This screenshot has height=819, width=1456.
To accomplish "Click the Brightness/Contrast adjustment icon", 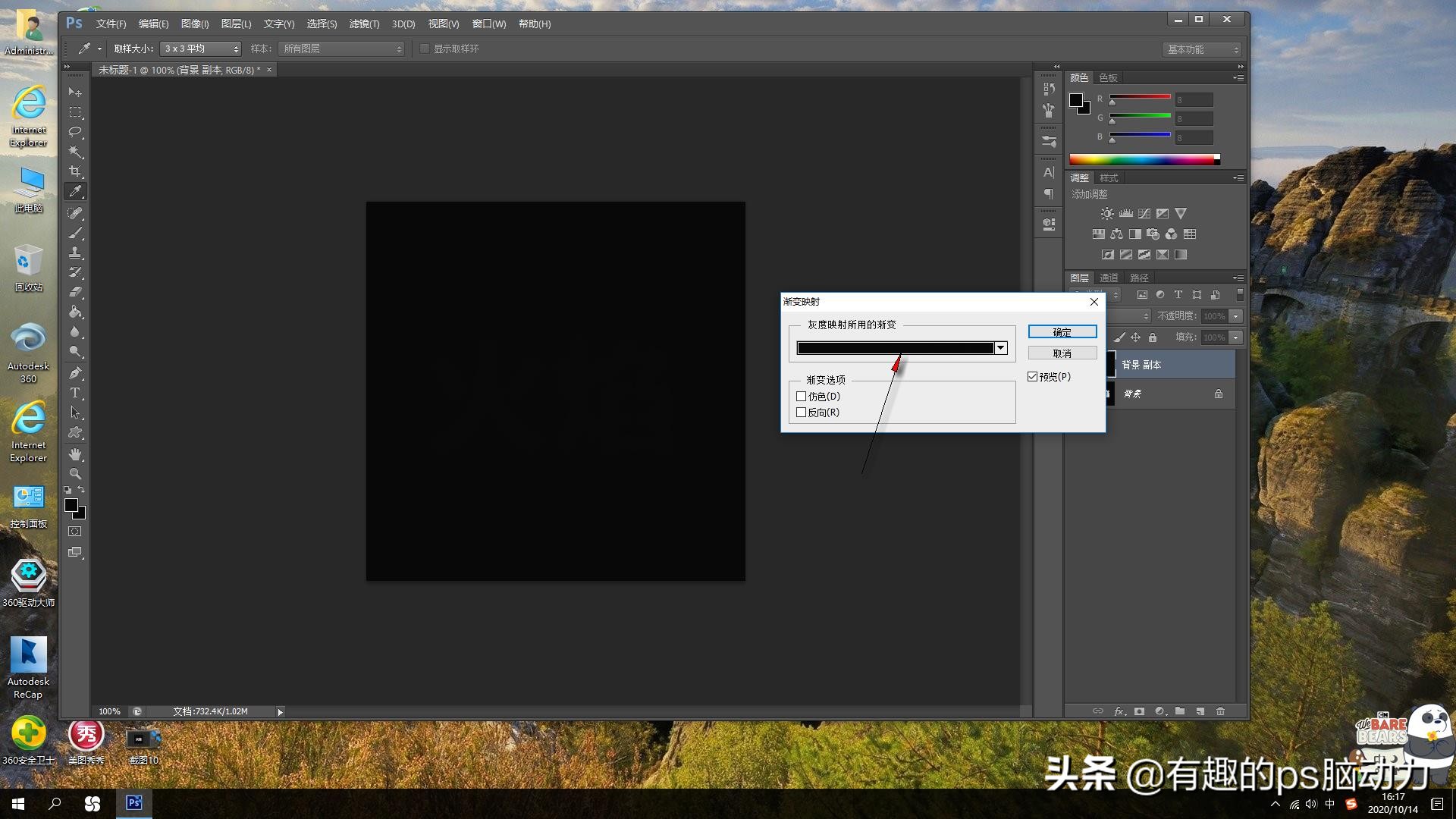I will click(1107, 214).
